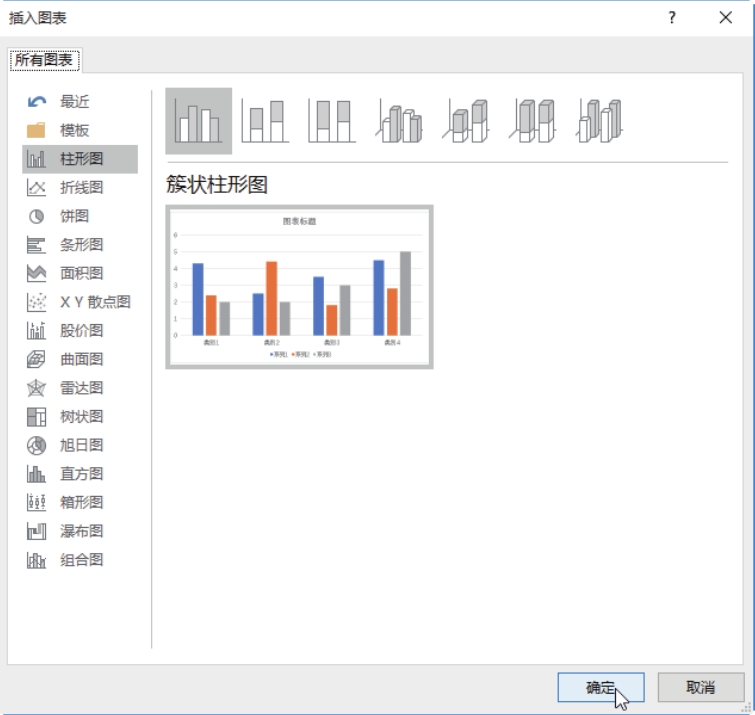The width and height of the screenshot is (755, 715).
Task: Select the 面积图 label text
Action: click(x=81, y=273)
